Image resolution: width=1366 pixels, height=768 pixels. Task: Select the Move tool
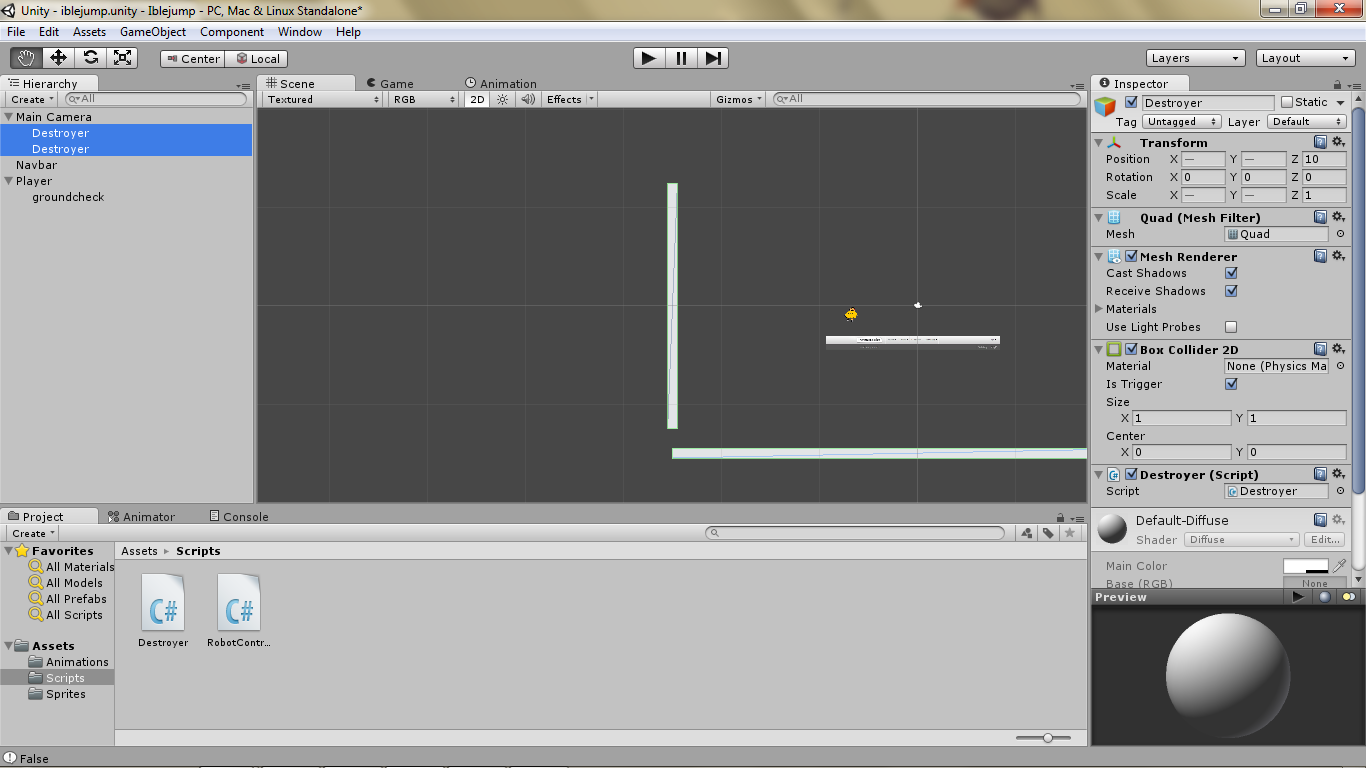[58, 58]
